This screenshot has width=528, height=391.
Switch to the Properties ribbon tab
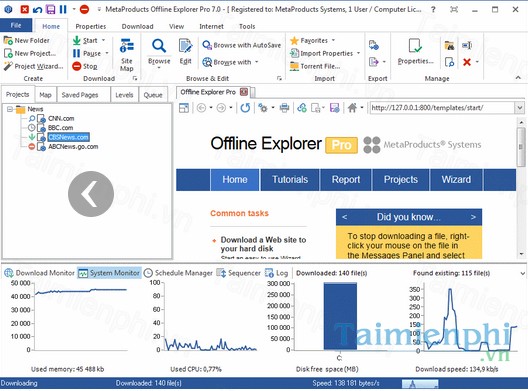click(91, 26)
